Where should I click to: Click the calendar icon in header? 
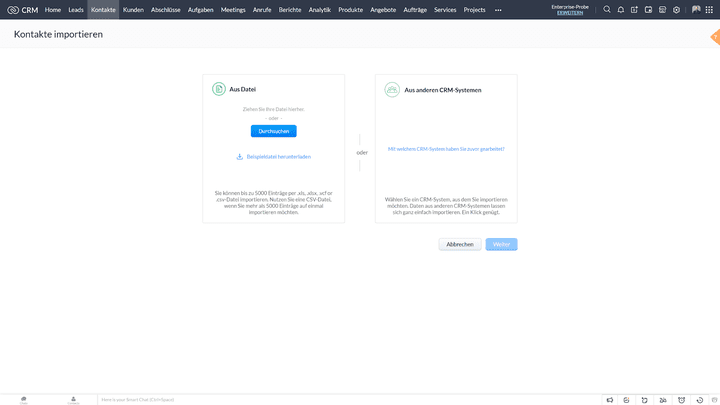tap(648, 9)
